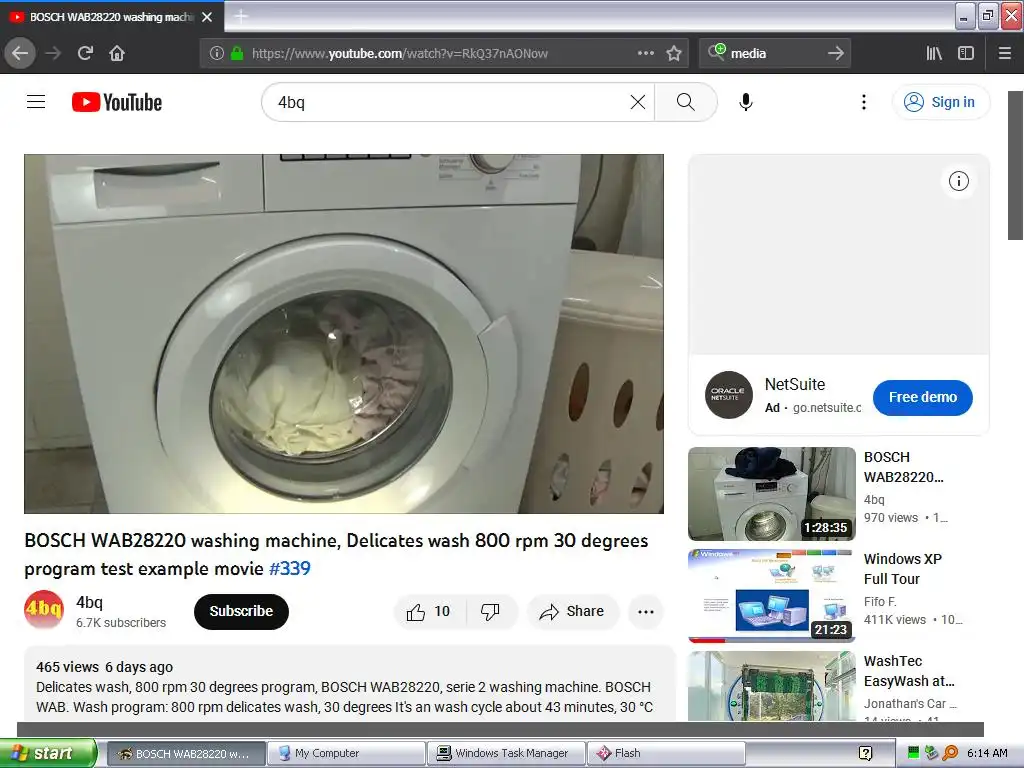Screen dimensions: 1024x768
Task: Go back to the previous page
Action: click(x=20, y=53)
